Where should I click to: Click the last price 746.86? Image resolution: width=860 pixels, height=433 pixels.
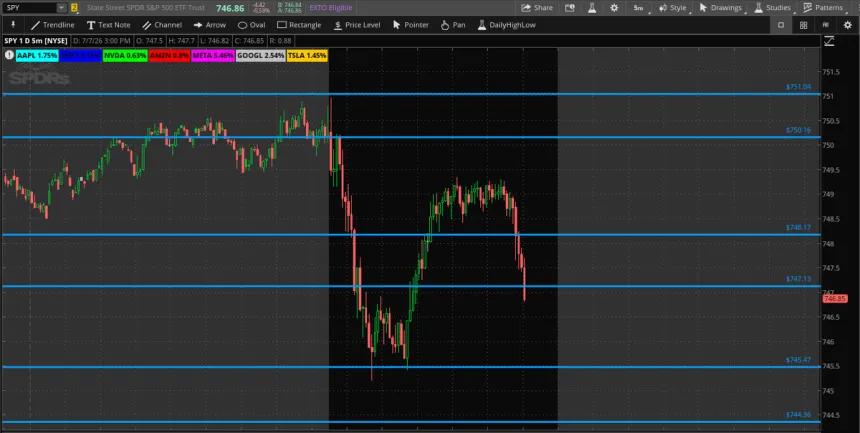click(x=230, y=8)
